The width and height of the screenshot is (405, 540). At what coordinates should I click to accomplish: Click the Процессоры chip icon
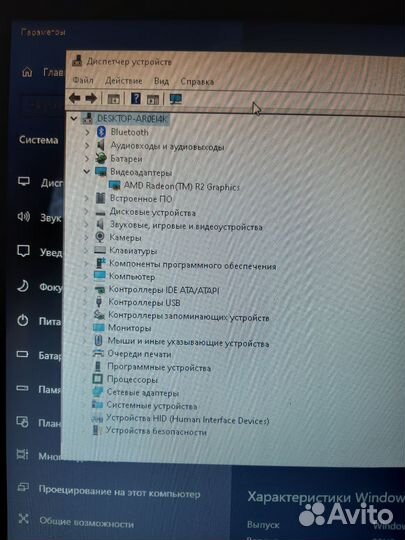(x=98, y=379)
